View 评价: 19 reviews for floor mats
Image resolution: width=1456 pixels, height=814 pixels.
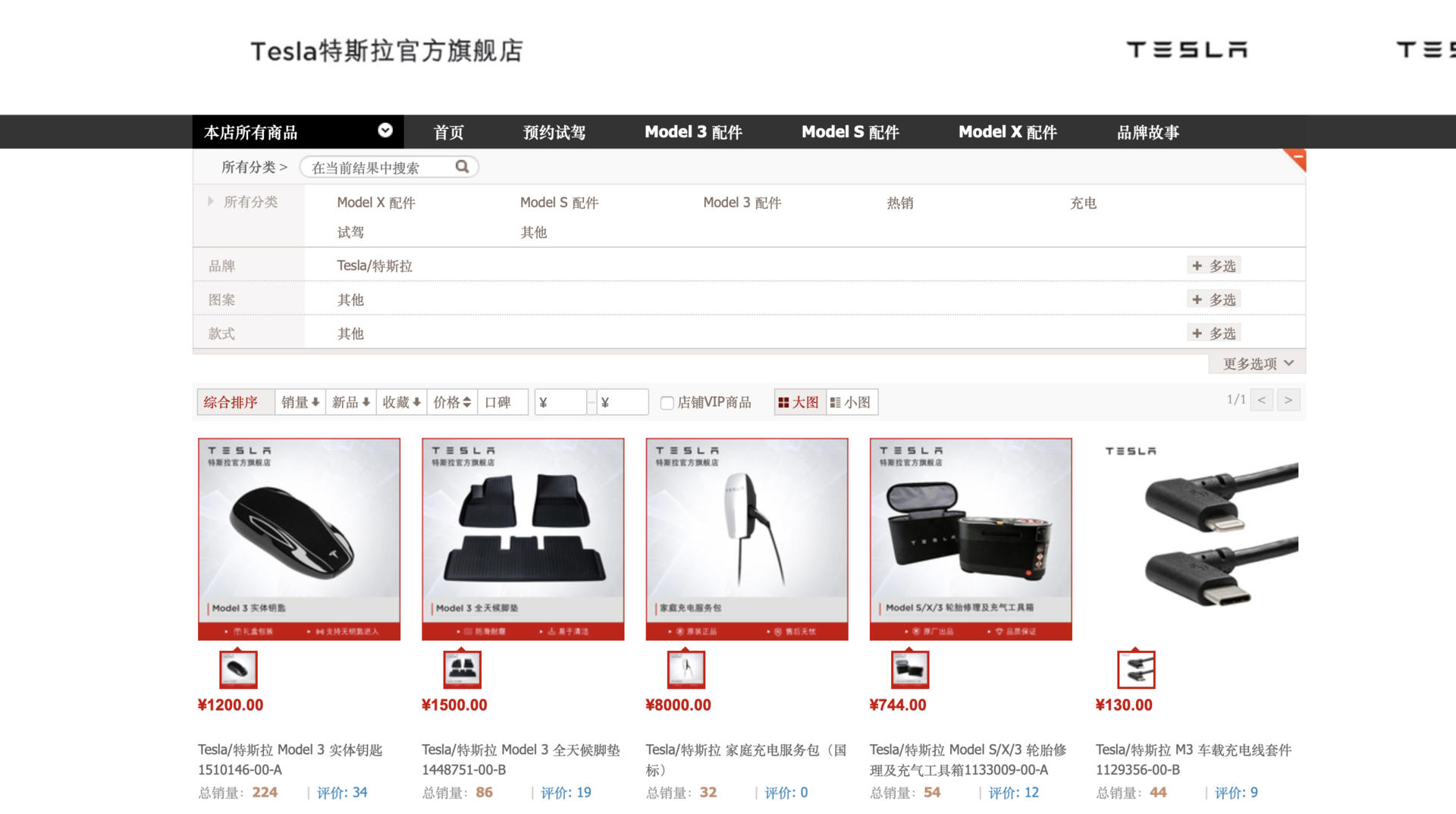click(566, 793)
